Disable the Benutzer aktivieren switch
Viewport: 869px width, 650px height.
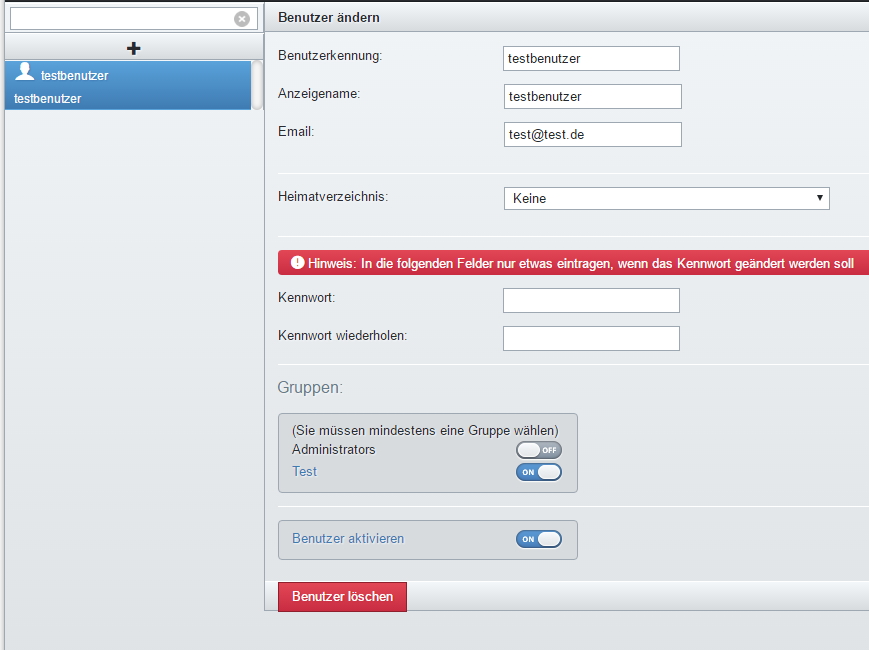[539, 539]
